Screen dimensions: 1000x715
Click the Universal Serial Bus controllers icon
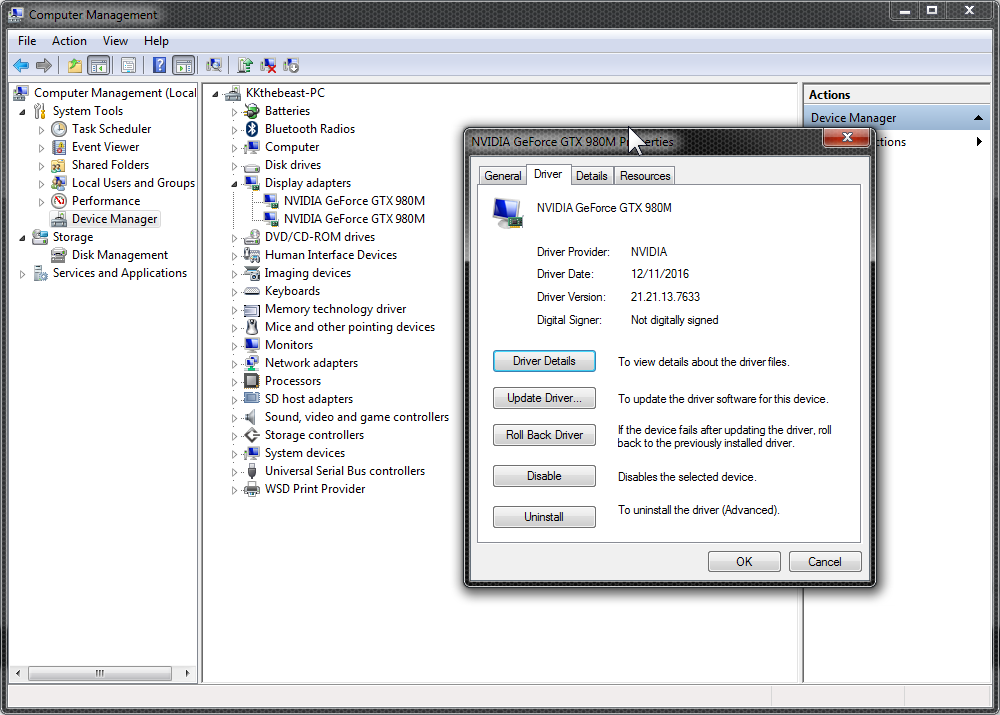click(252, 471)
